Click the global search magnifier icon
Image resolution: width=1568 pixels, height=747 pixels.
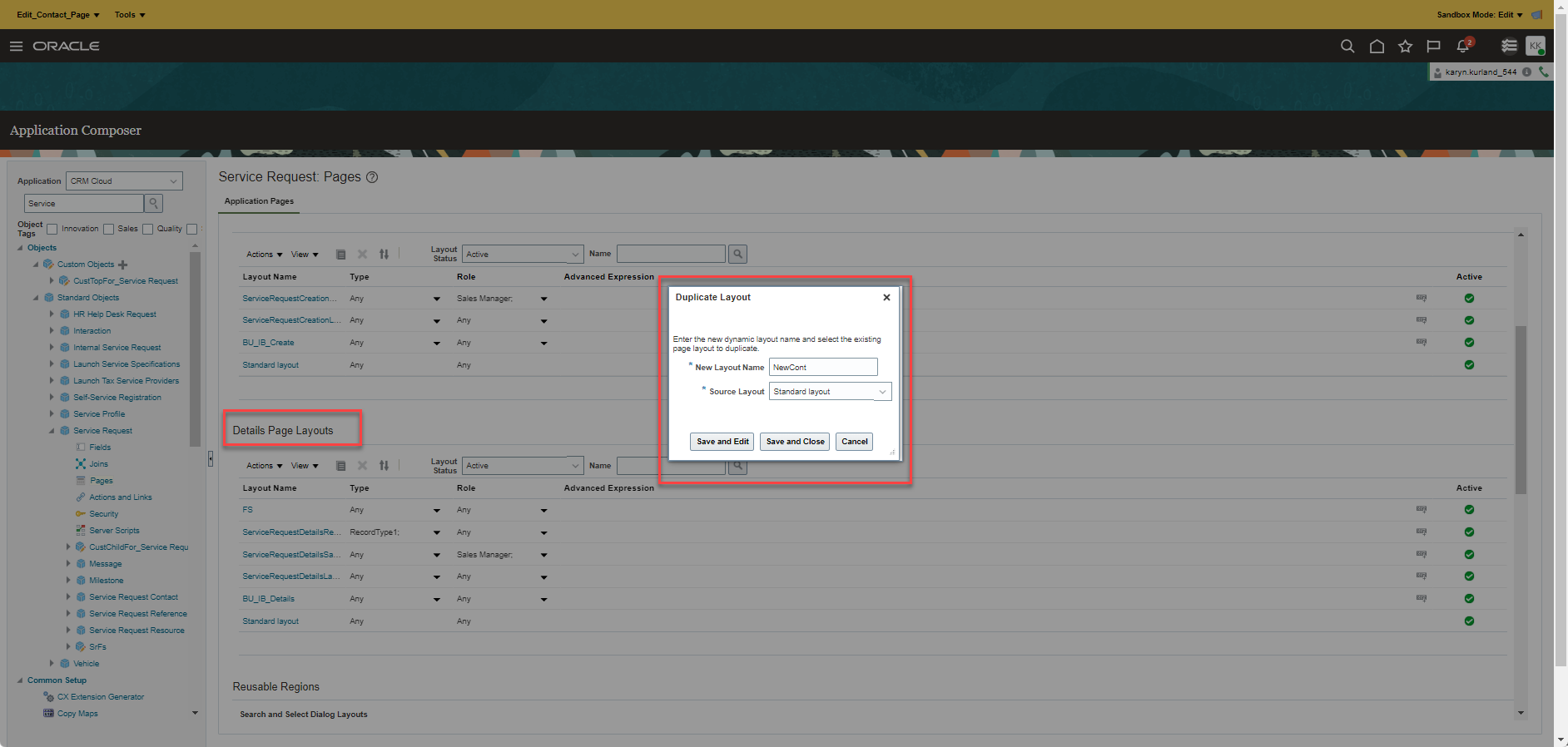(1347, 47)
